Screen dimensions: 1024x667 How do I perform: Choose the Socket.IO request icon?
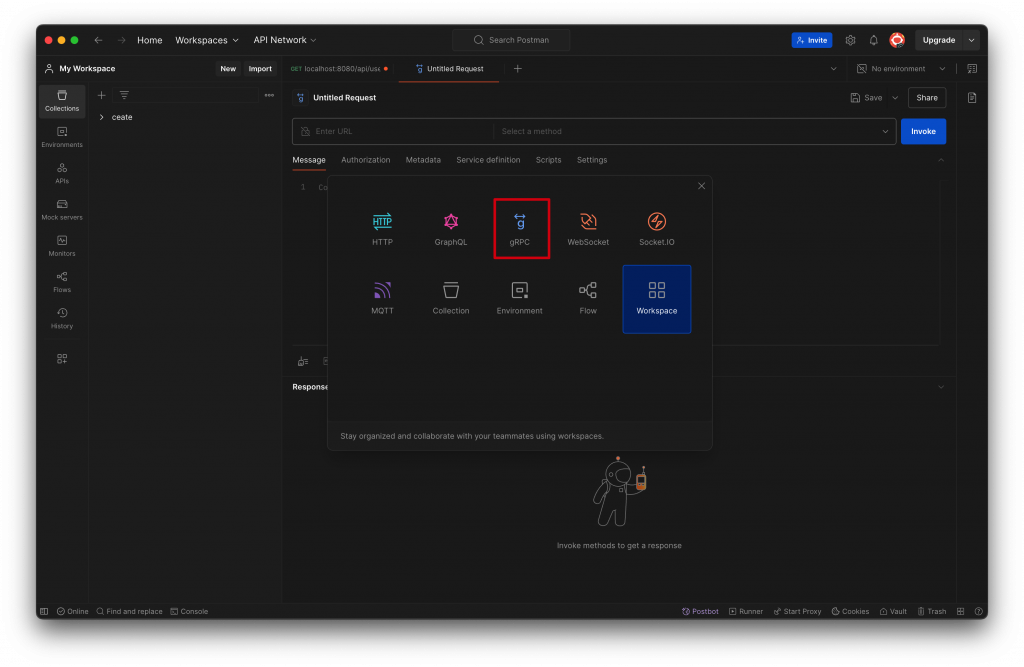[656, 229]
